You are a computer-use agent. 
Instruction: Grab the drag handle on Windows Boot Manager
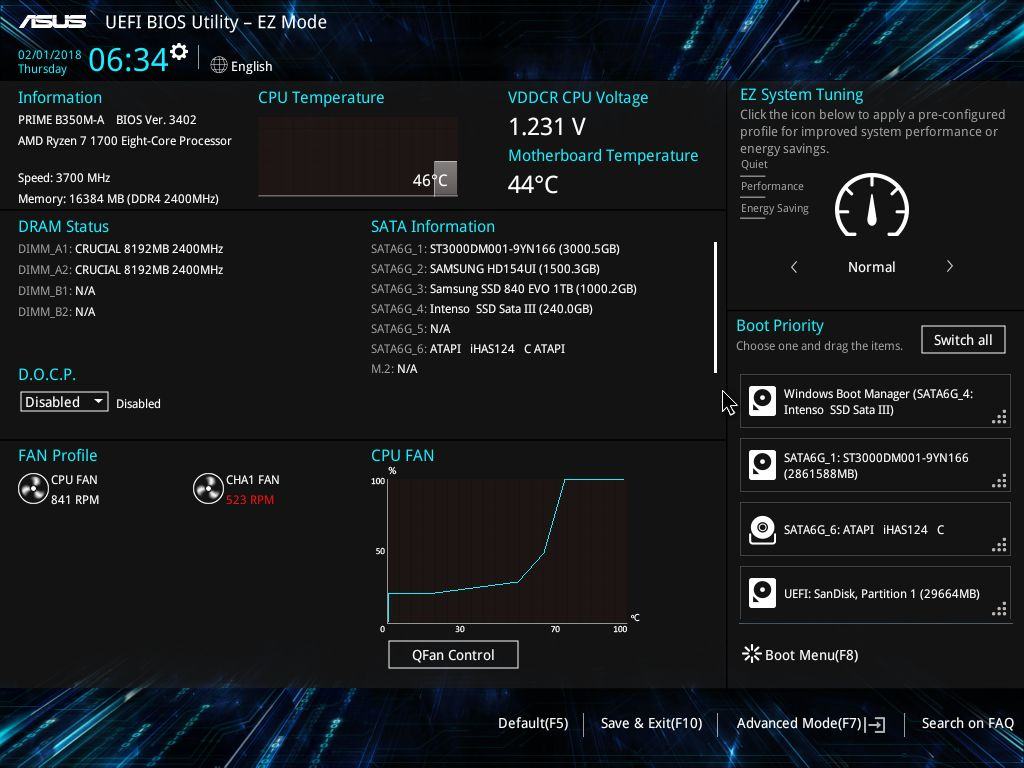[999, 418]
